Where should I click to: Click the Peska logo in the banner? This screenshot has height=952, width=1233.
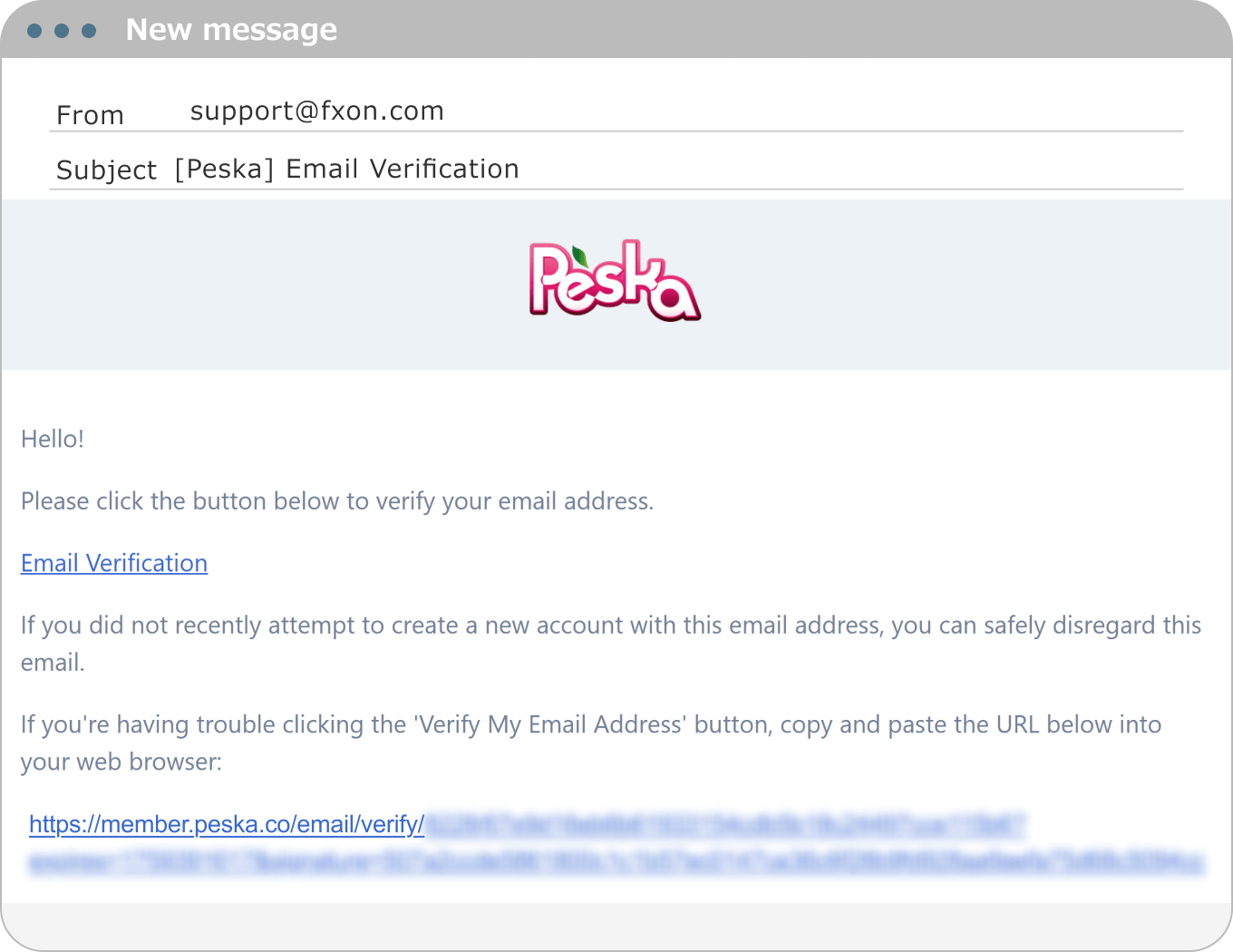pyautogui.click(x=615, y=281)
